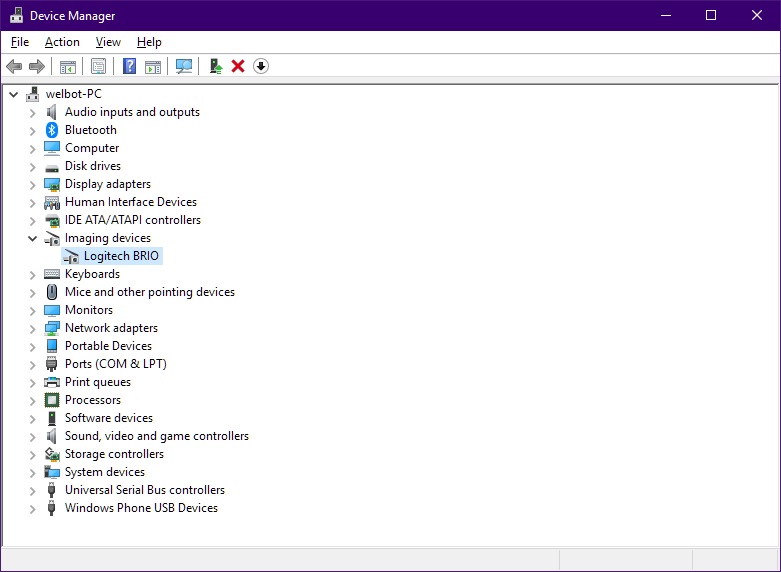Click the System devices folder icon
781x572 pixels.
pyautogui.click(x=52, y=472)
